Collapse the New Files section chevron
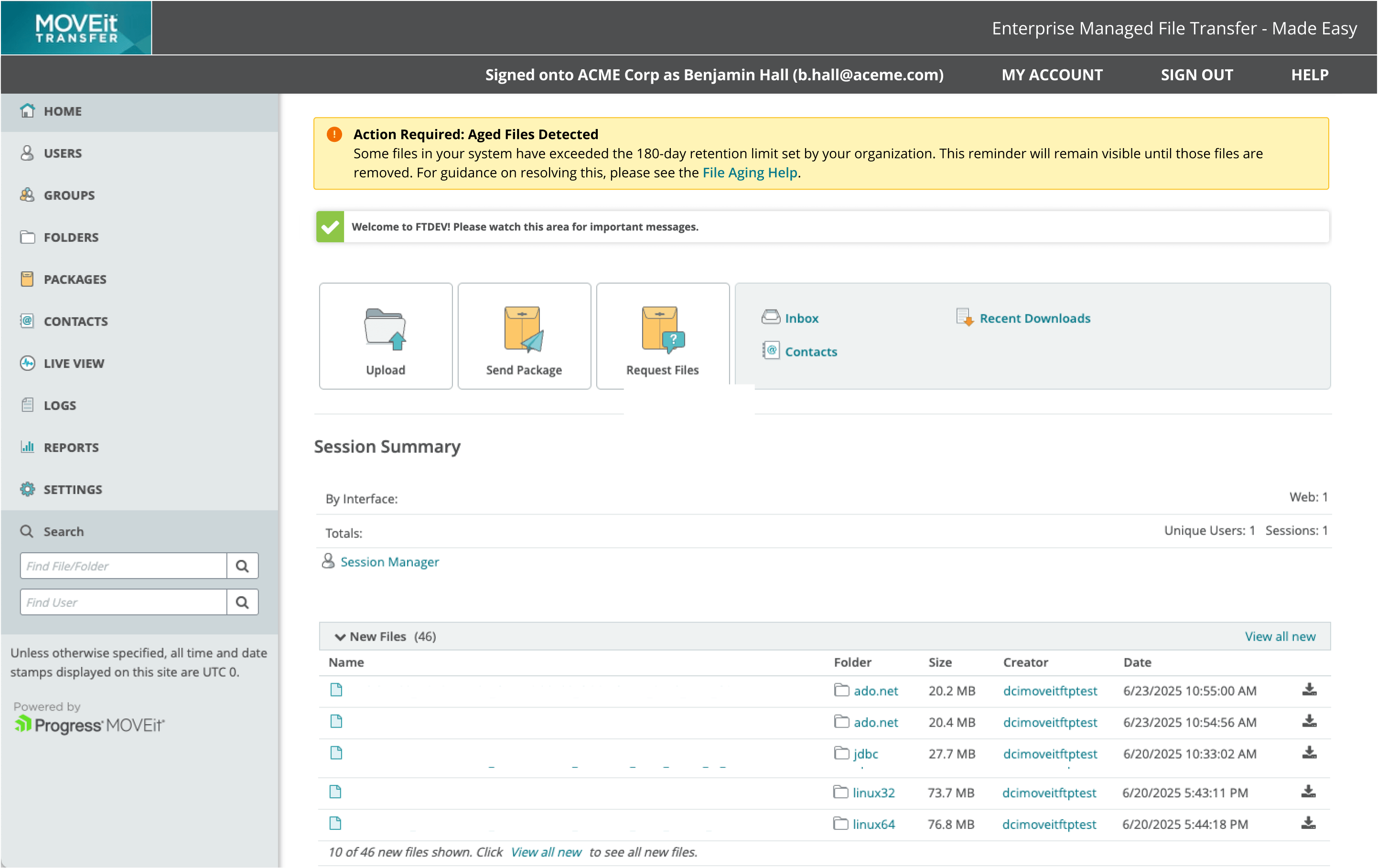This screenshot has height=868, width=1378. click(340, 636)
